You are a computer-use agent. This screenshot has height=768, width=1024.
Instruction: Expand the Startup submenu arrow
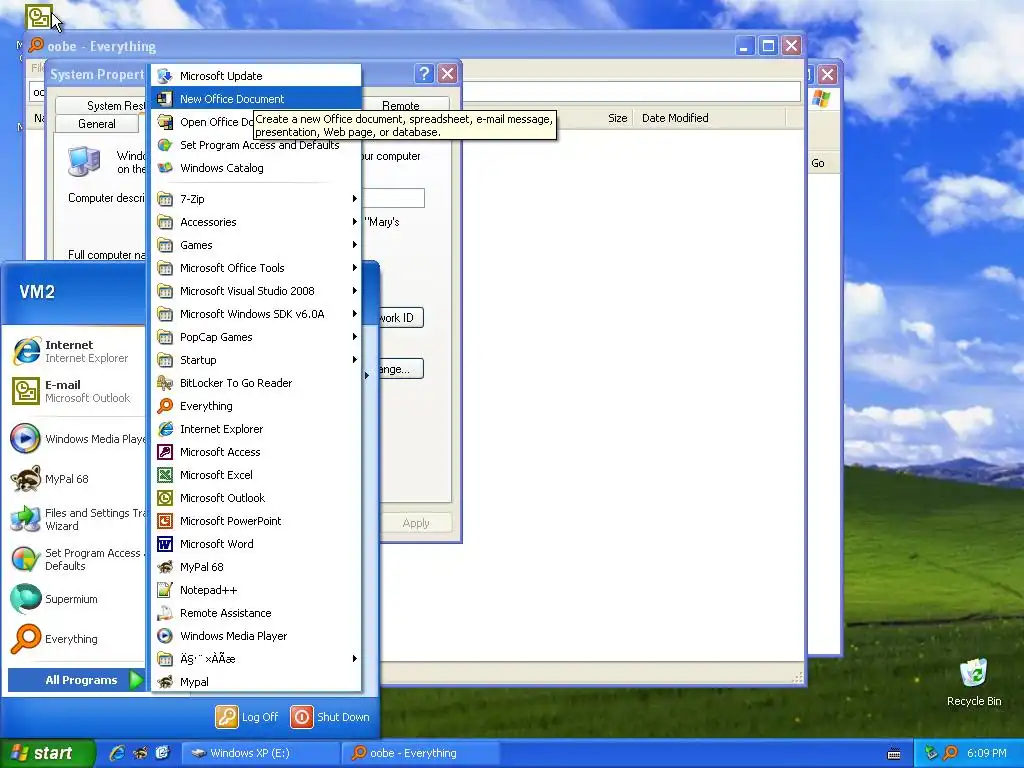pyautogui.click(x=354, y=360)
